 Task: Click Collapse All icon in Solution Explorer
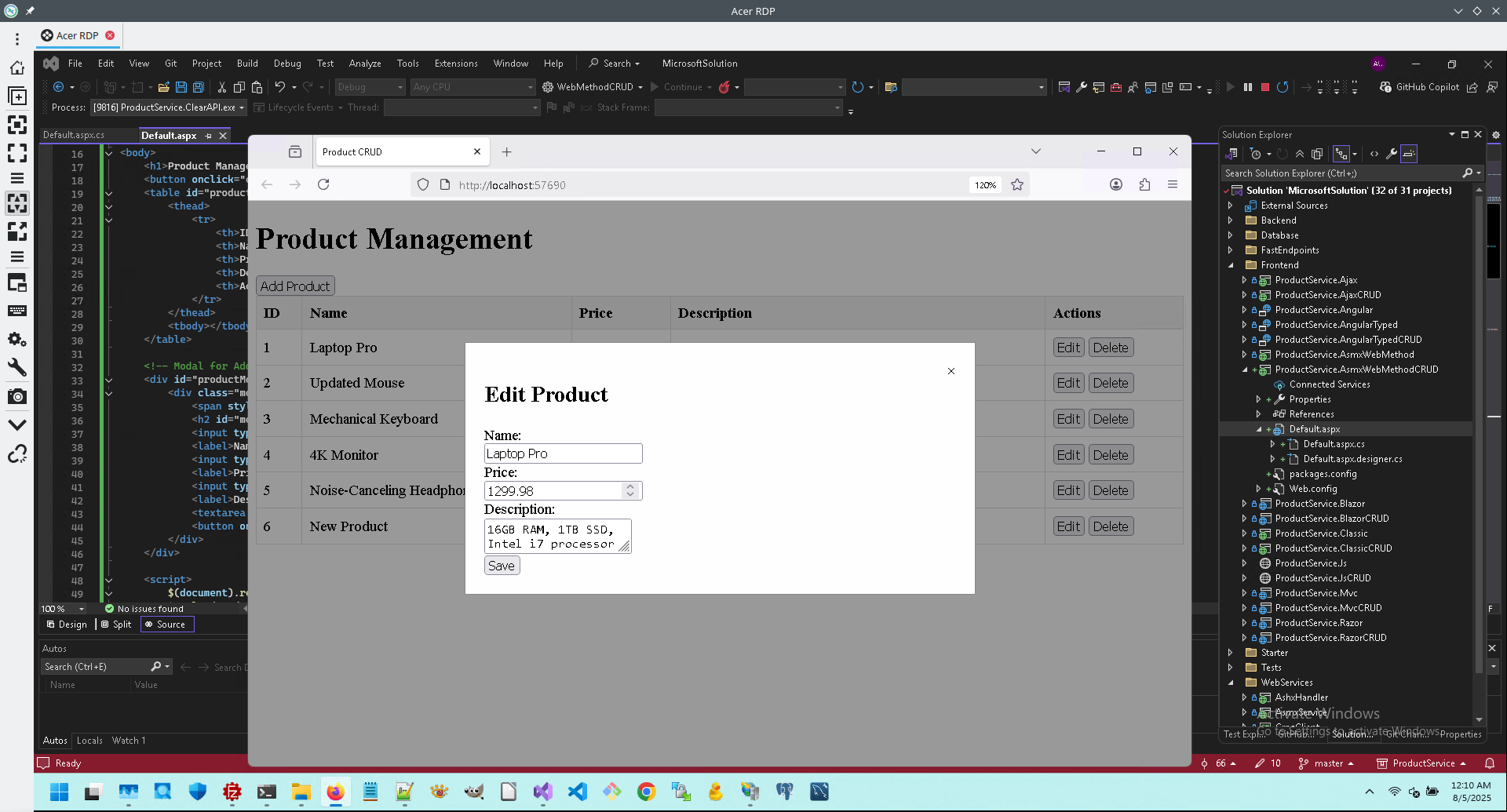1300,154
